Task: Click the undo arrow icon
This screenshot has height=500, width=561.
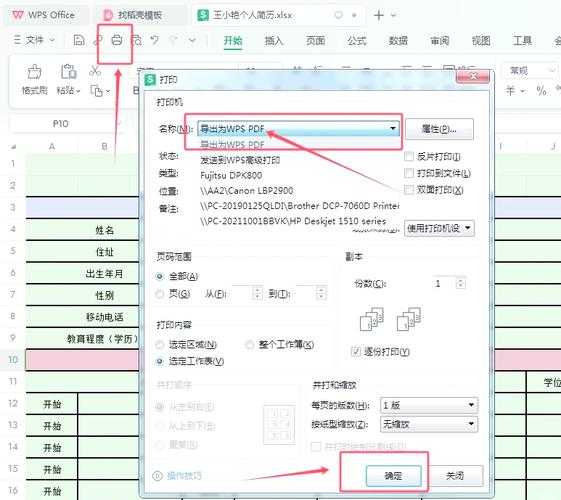Action: (x=155, y=40)
